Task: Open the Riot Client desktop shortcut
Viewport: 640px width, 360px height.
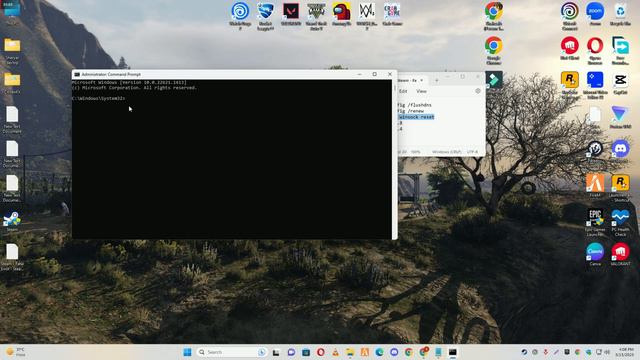Action: click(569, 48)
